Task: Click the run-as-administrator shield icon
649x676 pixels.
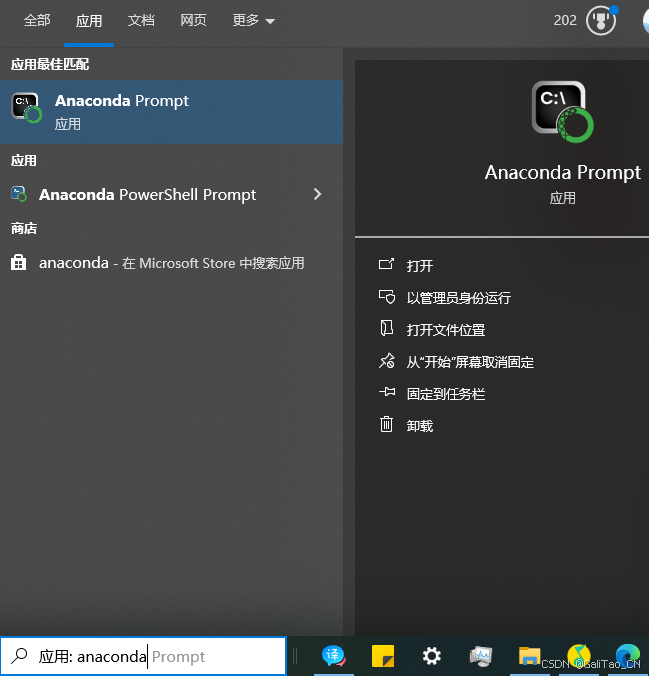Action: [386, 297]
